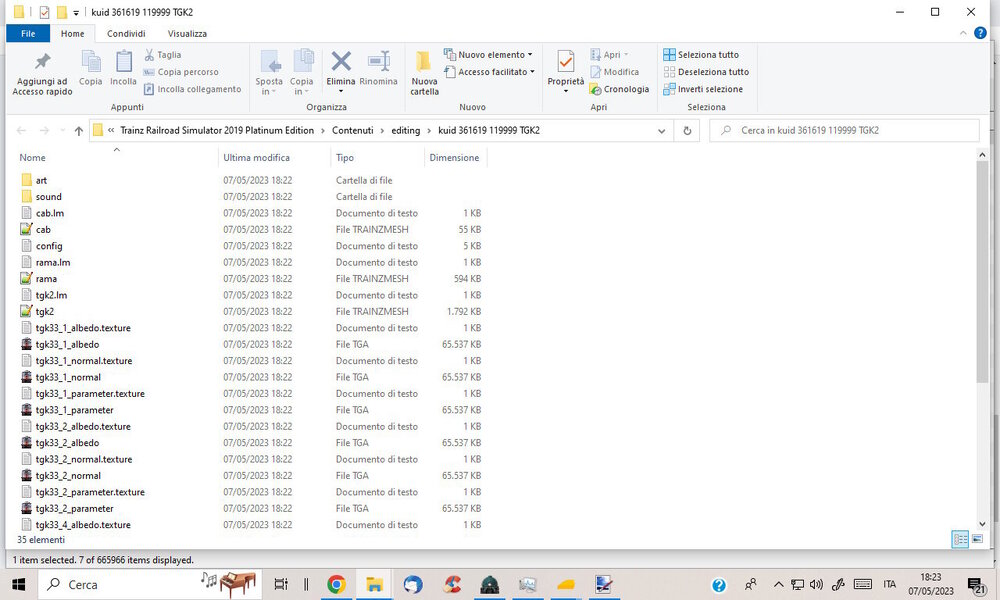Screen dimensions: 1000x600
Task: Open the blue Help question mark icon
Action: point(980,33)
